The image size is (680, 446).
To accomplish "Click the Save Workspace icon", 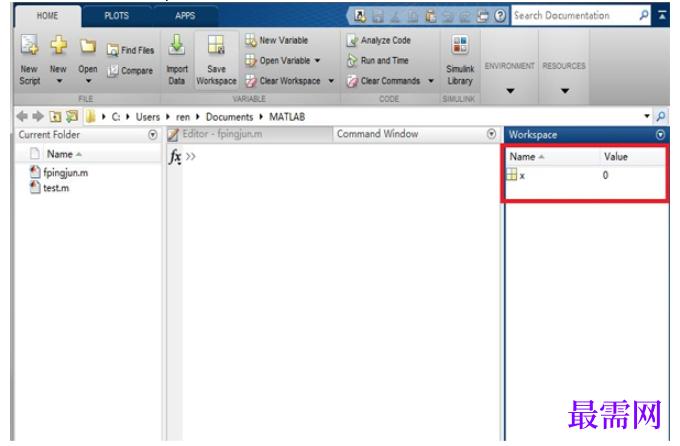I will (216, 45).
